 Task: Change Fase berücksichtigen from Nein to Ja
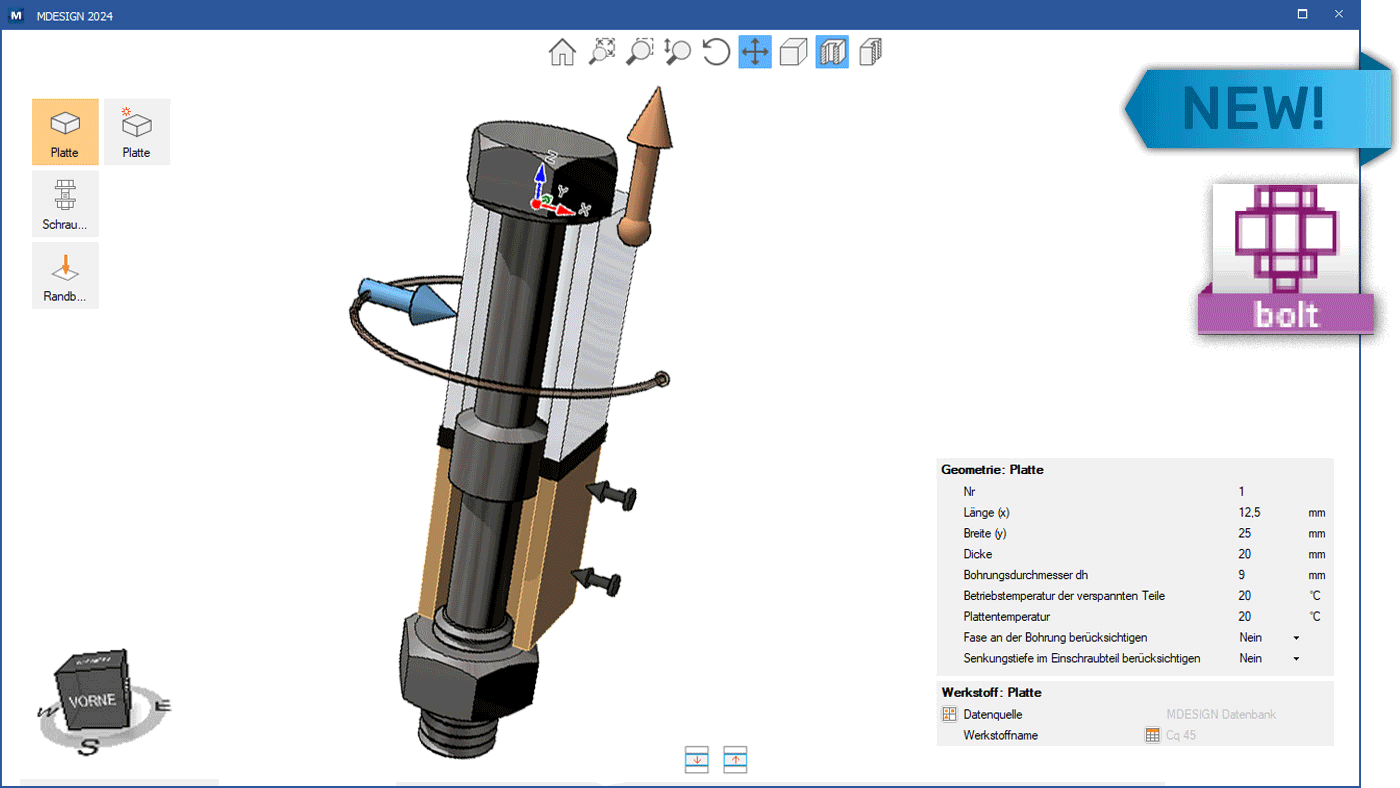(x=1296, y=637)
